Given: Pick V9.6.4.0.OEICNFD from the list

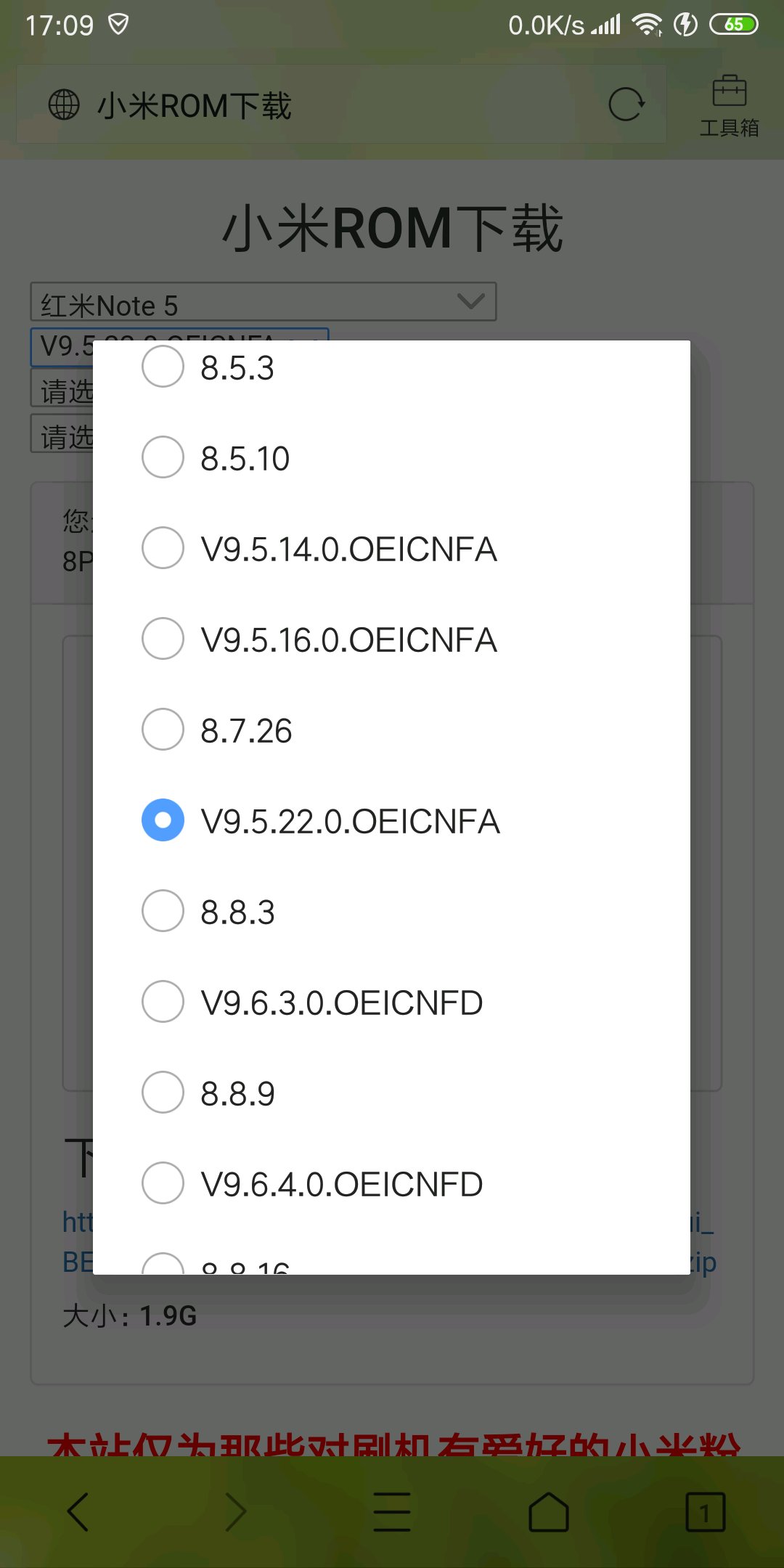Looking at the screenshot, I should pyautogui.click(x=391, y=1183).
